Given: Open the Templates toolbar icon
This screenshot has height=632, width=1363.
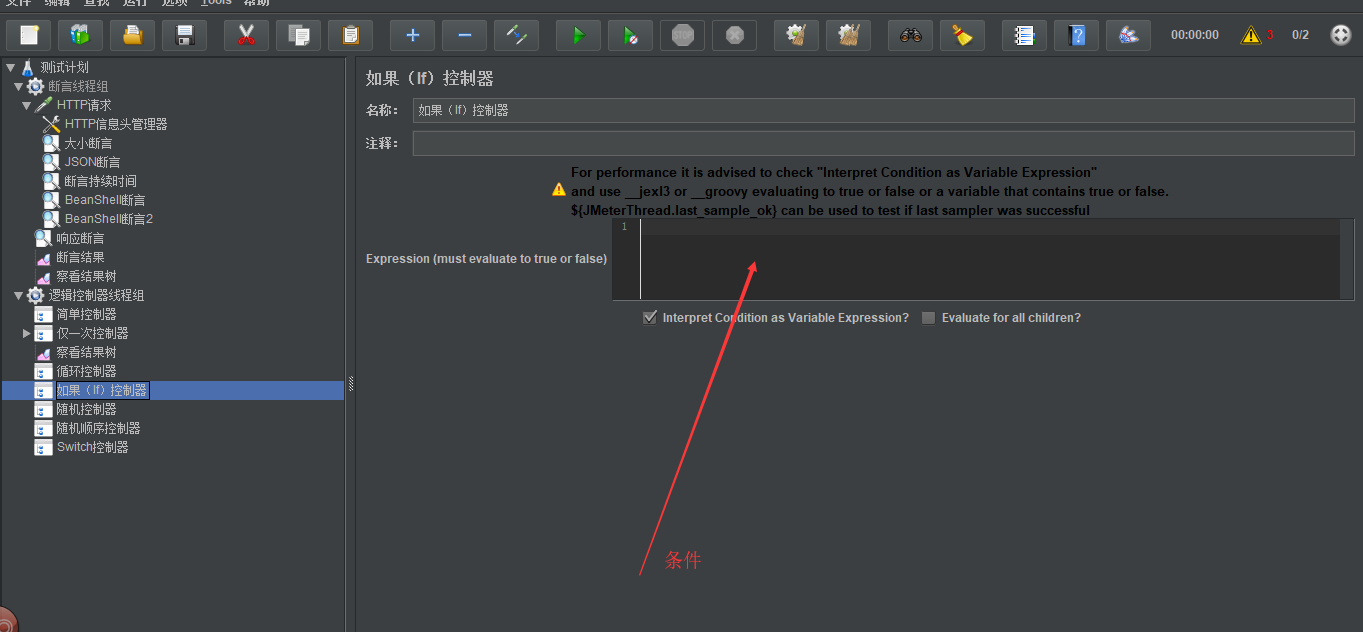Looking at the screenshot, I should (x=80, y=35).
